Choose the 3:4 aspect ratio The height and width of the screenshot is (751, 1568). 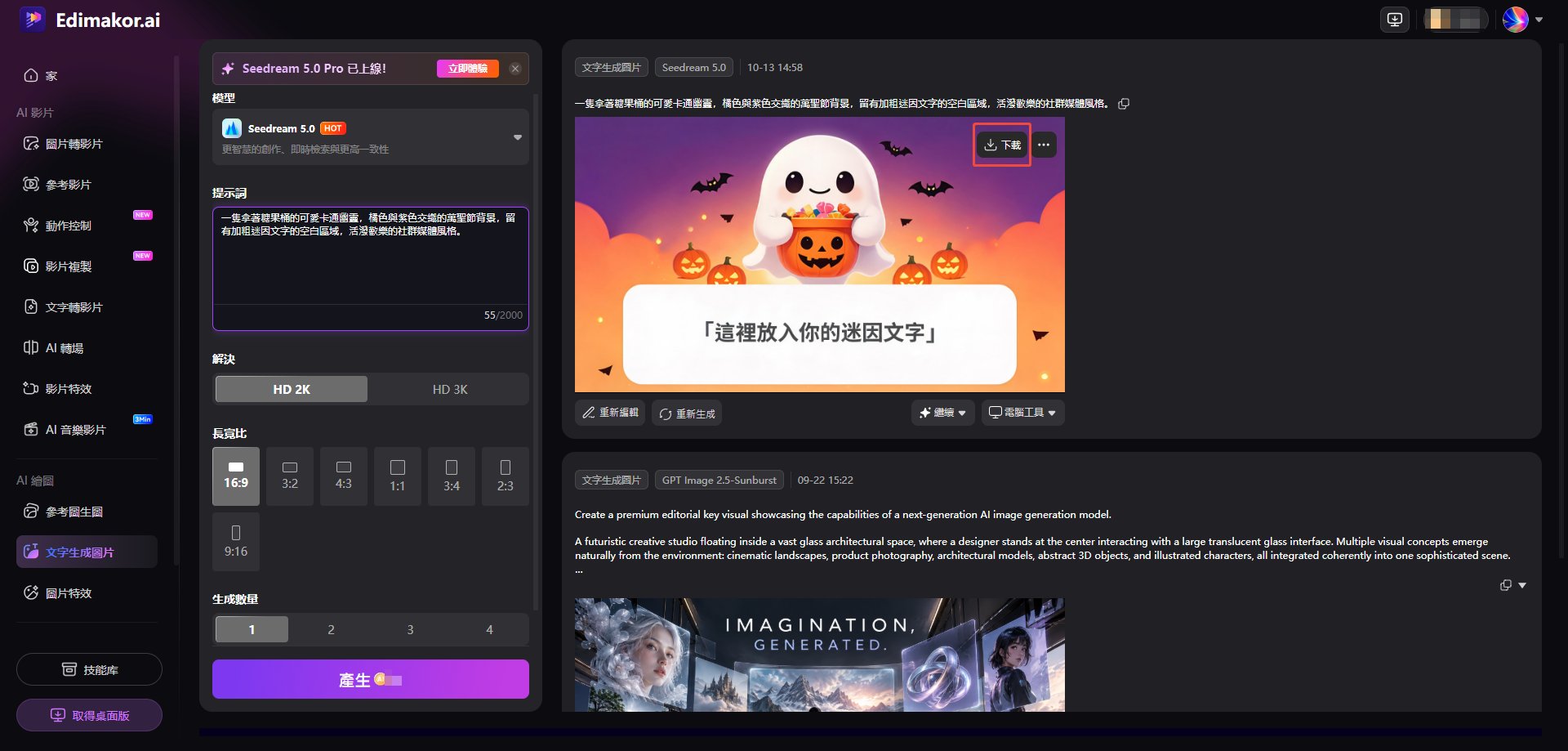tap(452, 476)
